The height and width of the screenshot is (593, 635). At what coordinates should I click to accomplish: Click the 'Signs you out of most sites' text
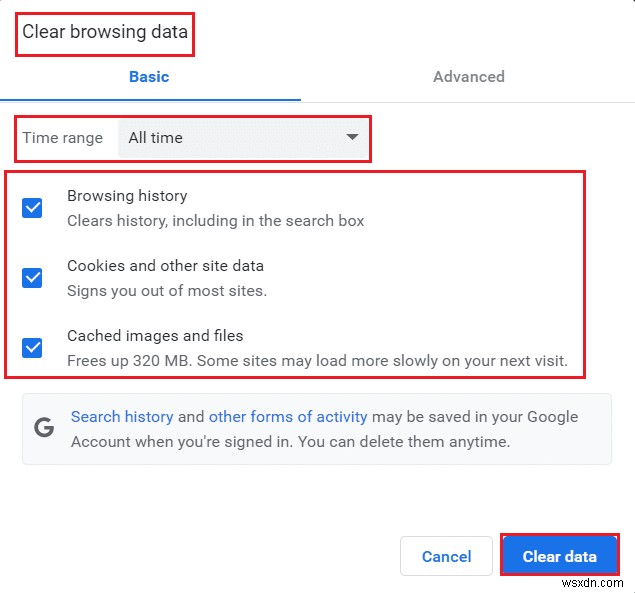click(x=167, y=291)
